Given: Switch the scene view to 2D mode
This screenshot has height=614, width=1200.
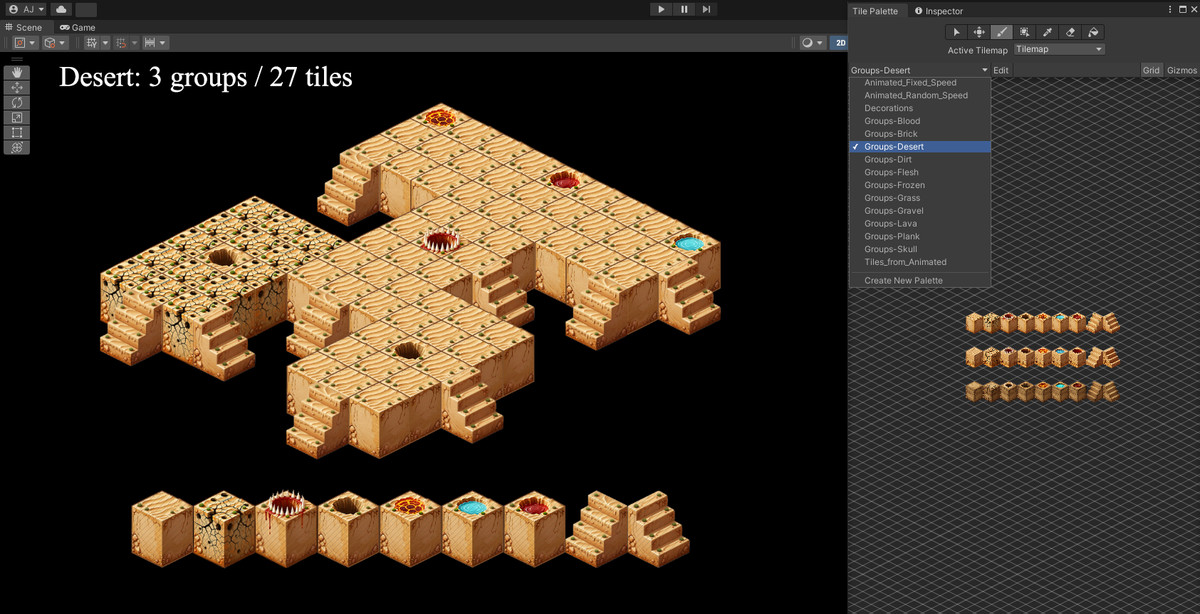Looking at the screenshot, I should (x=841, y=43).
